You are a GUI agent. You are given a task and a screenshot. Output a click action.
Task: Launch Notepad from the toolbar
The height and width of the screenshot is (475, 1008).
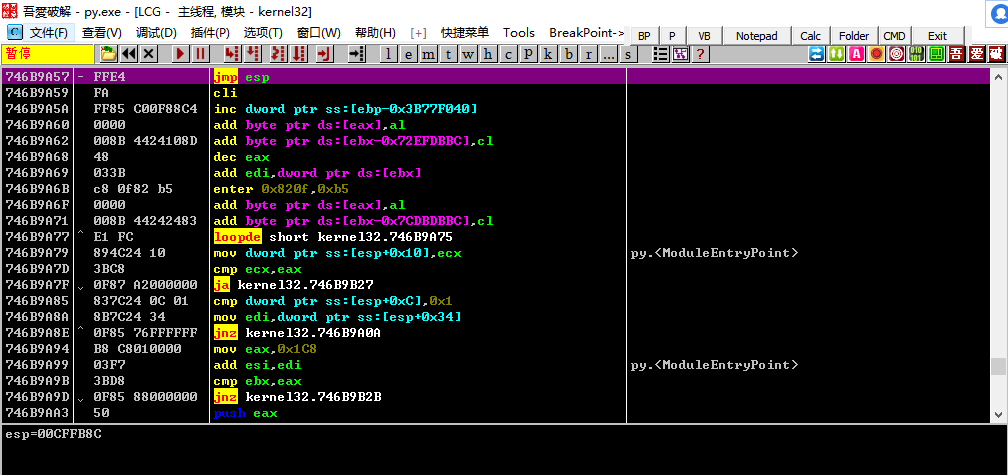pyautogui.click(x=757, y=36)
